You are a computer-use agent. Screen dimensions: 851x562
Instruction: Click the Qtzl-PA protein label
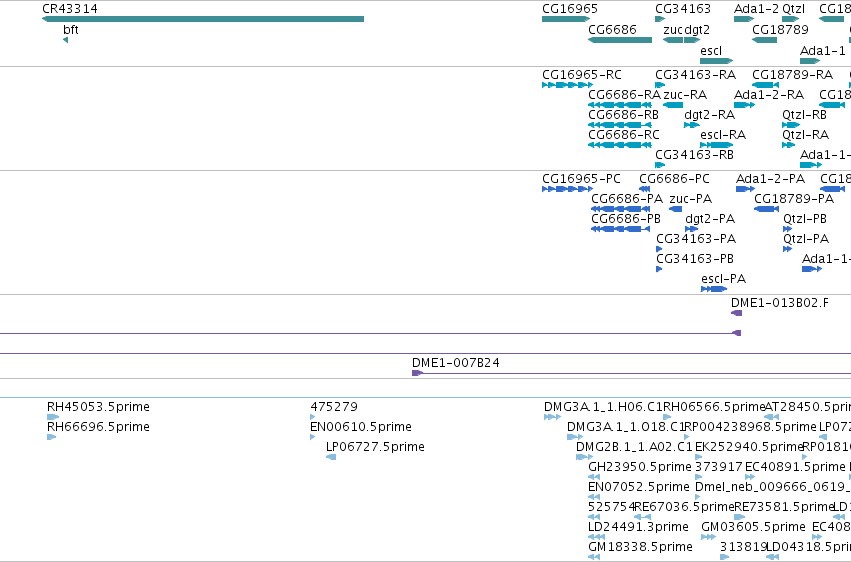pos(806,239)
